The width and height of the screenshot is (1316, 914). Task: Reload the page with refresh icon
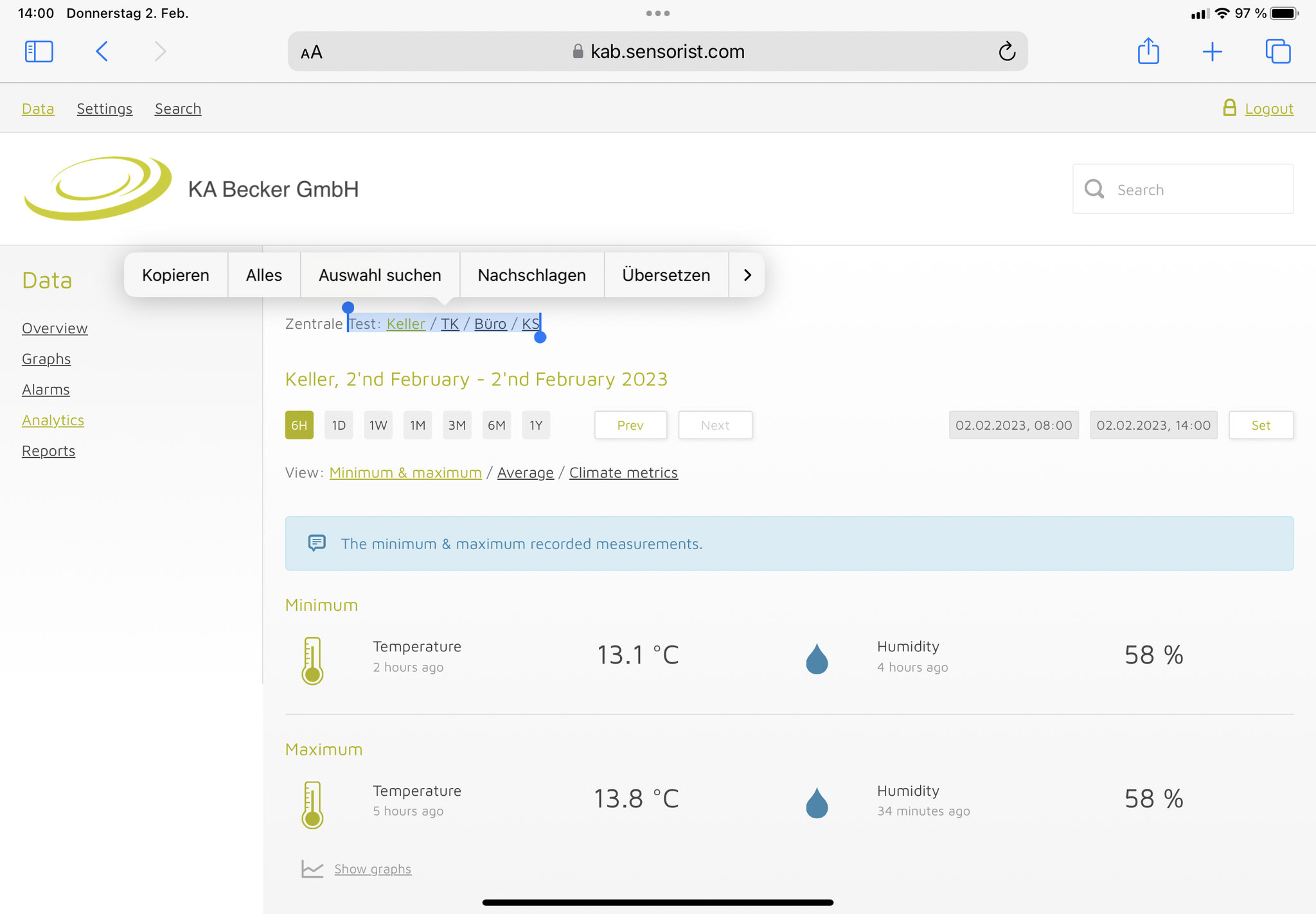click(x=1007, y=51)
